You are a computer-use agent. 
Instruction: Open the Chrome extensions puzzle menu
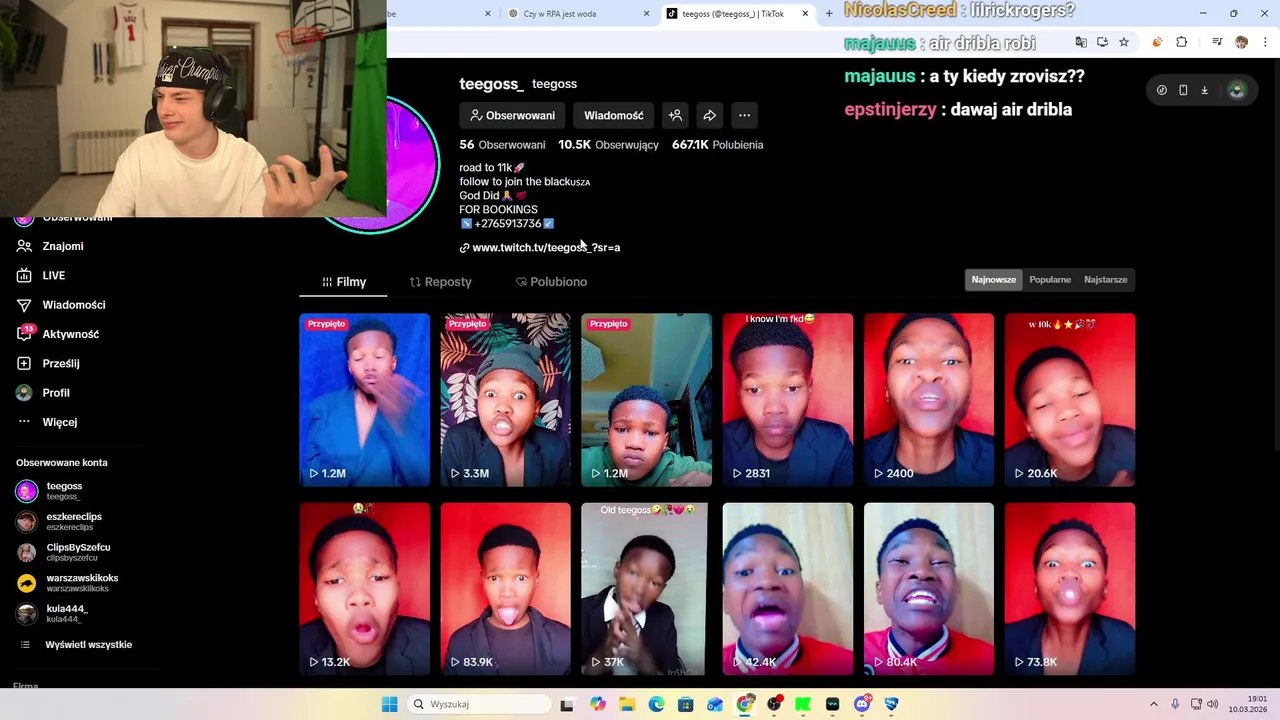[1181, 42]
